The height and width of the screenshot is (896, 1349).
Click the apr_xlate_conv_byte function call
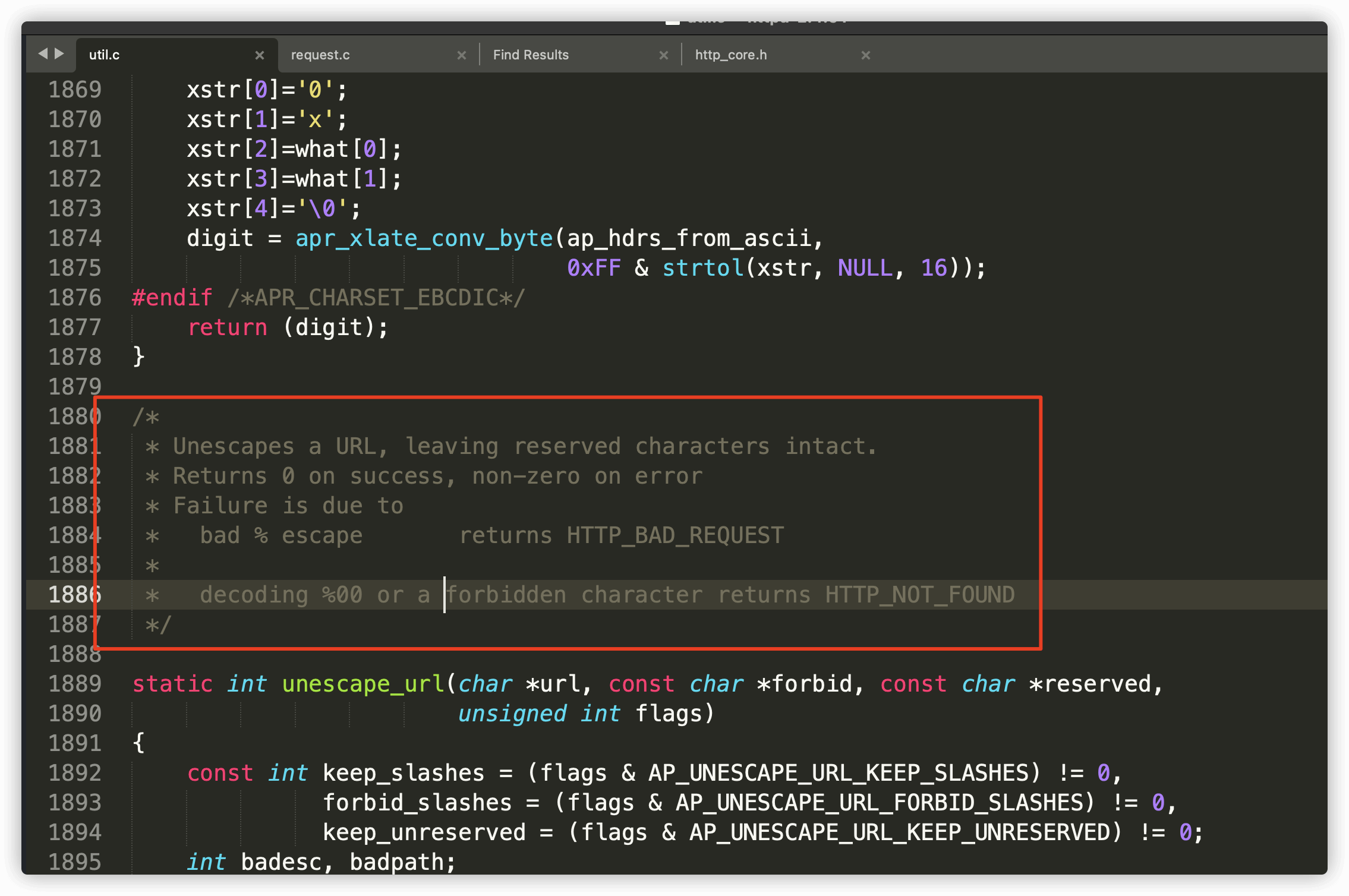pyautogui.click(x=424, y=238)
